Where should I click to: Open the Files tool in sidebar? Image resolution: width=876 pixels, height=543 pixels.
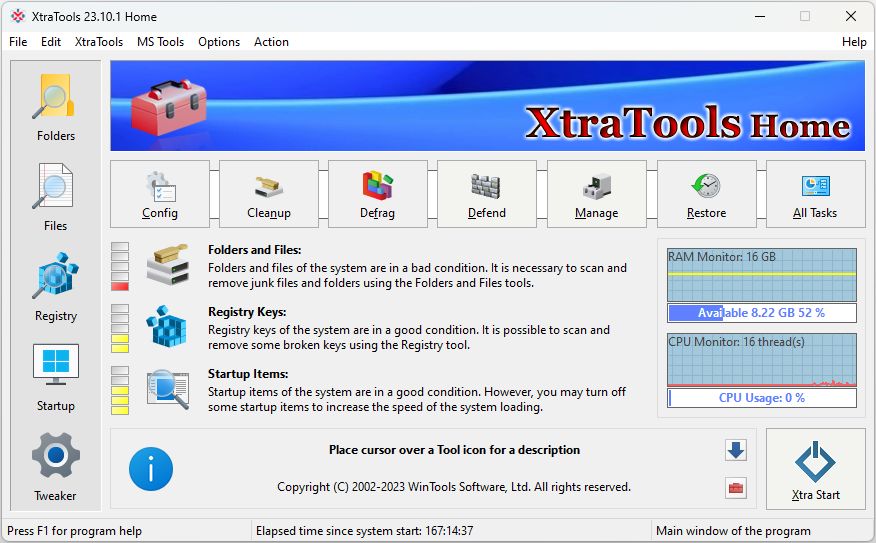pos(55,197)
